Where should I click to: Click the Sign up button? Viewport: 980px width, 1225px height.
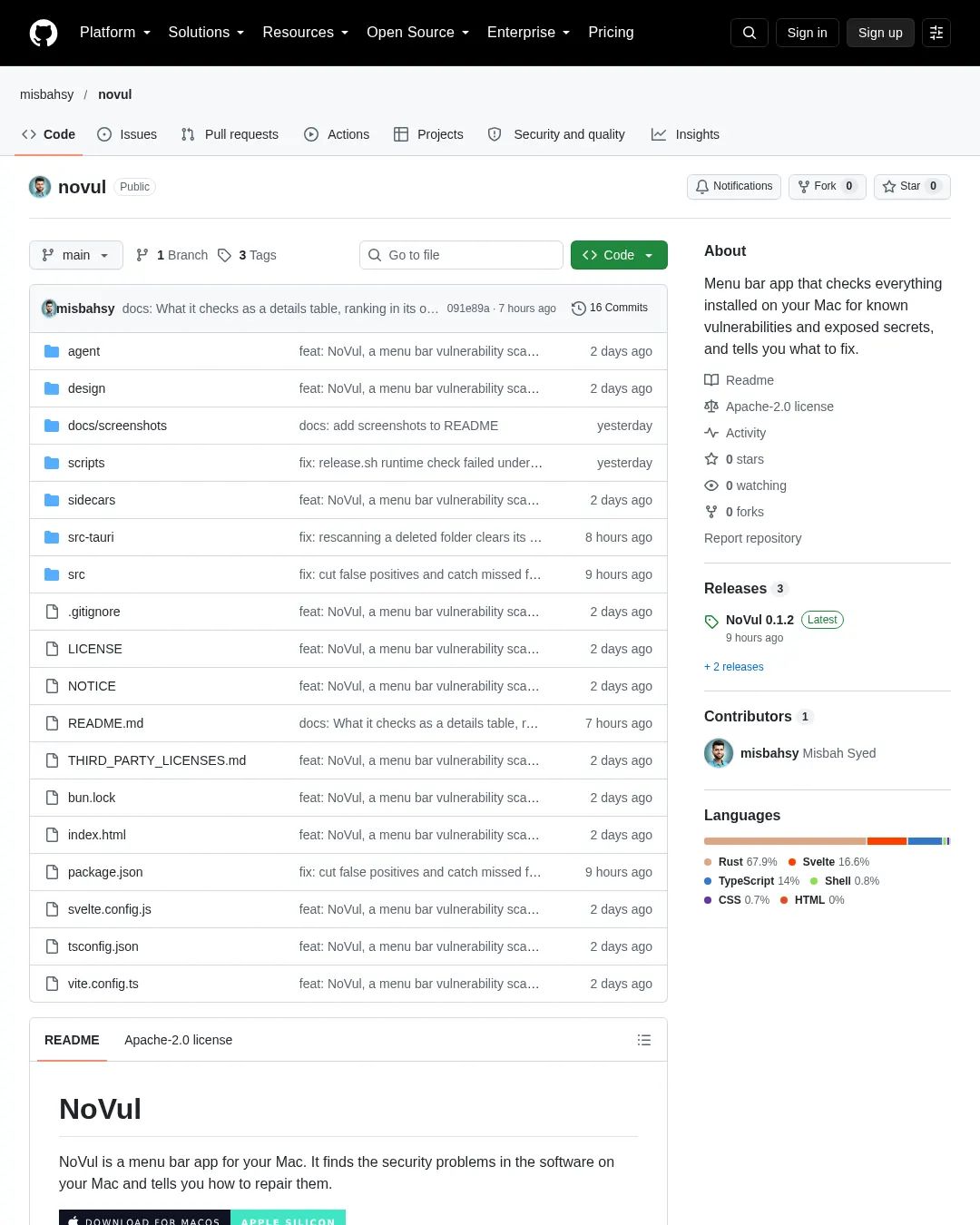click(880, 33)
